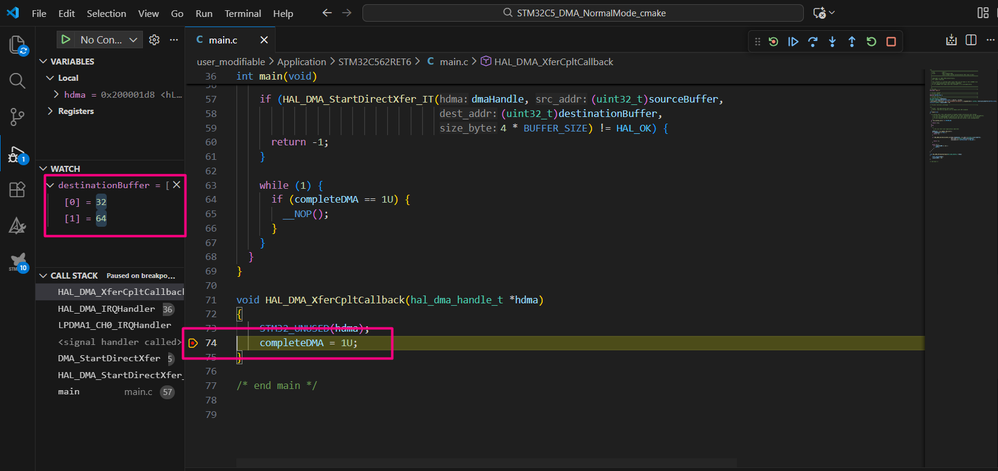
Task: Step over the current line
Action: coord(813,41)
